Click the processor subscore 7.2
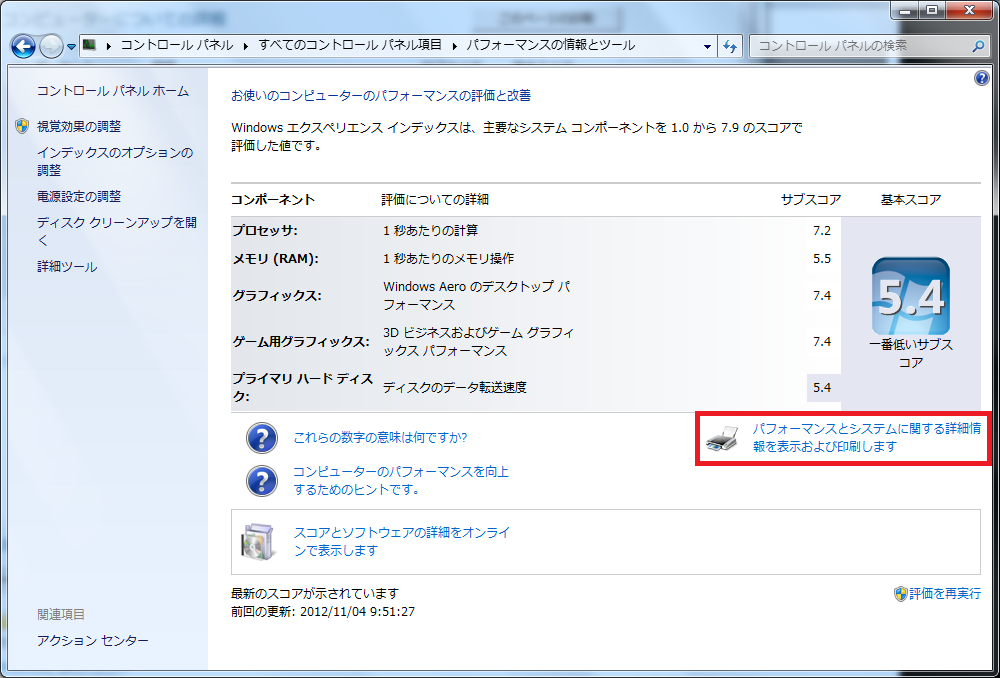This screenshot has height=678, width=1000. pos(822,231)
